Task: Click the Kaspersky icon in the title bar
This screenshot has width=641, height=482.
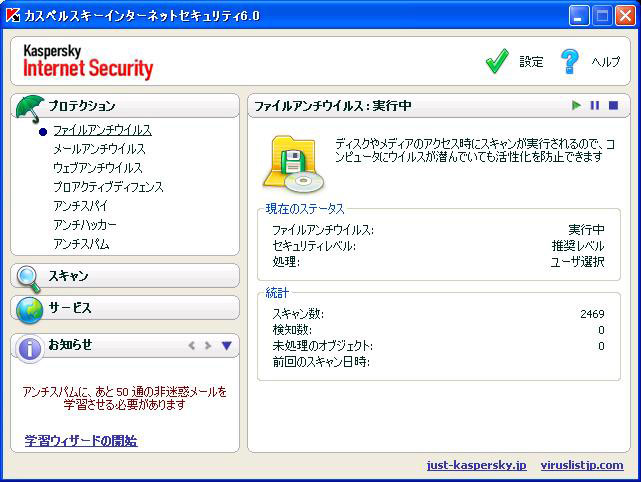Action: (13, 15)
